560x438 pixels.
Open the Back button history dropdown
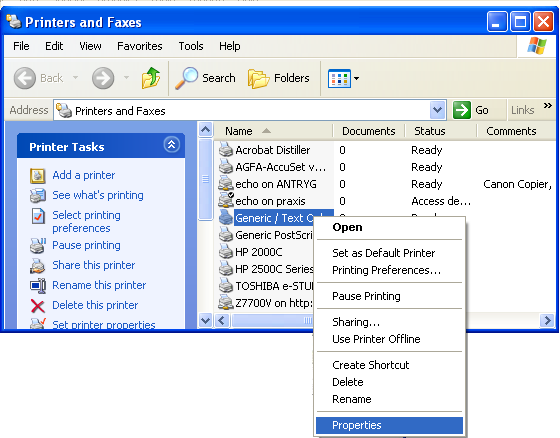point(75,78)
